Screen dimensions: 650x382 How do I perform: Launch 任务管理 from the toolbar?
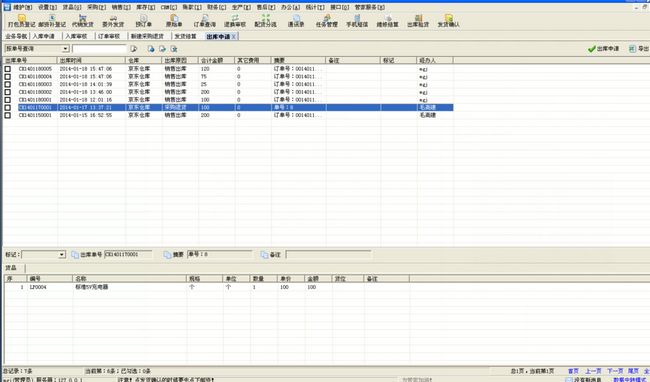point(327,21)
